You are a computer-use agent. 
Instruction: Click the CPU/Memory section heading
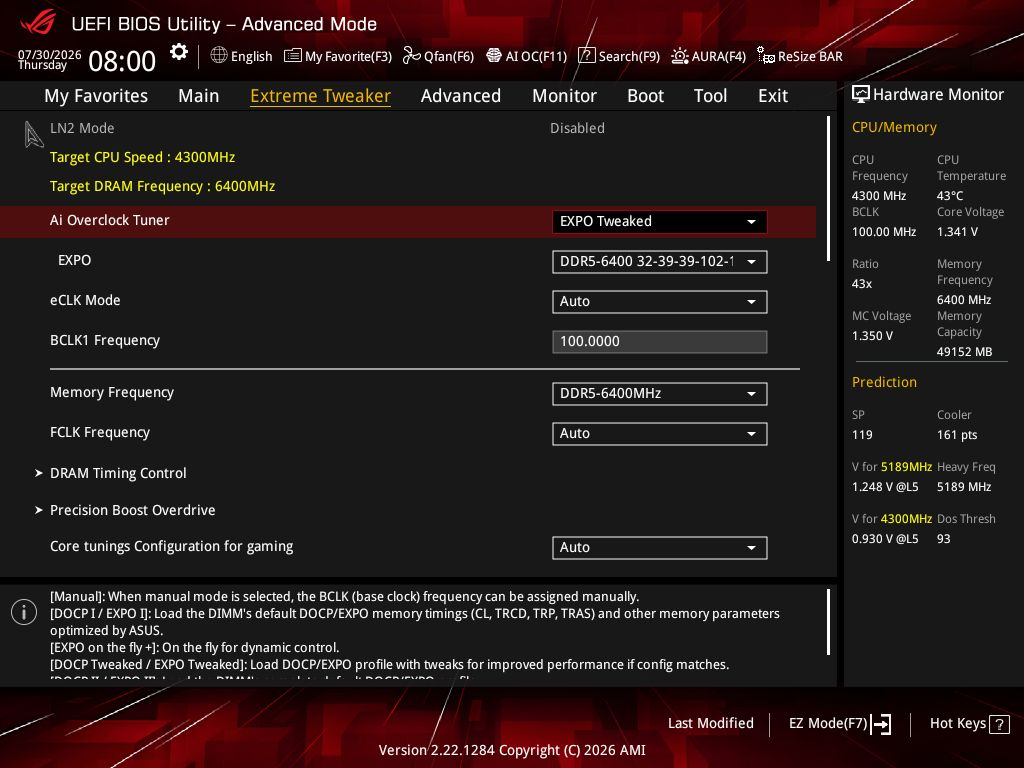point(894,127)
